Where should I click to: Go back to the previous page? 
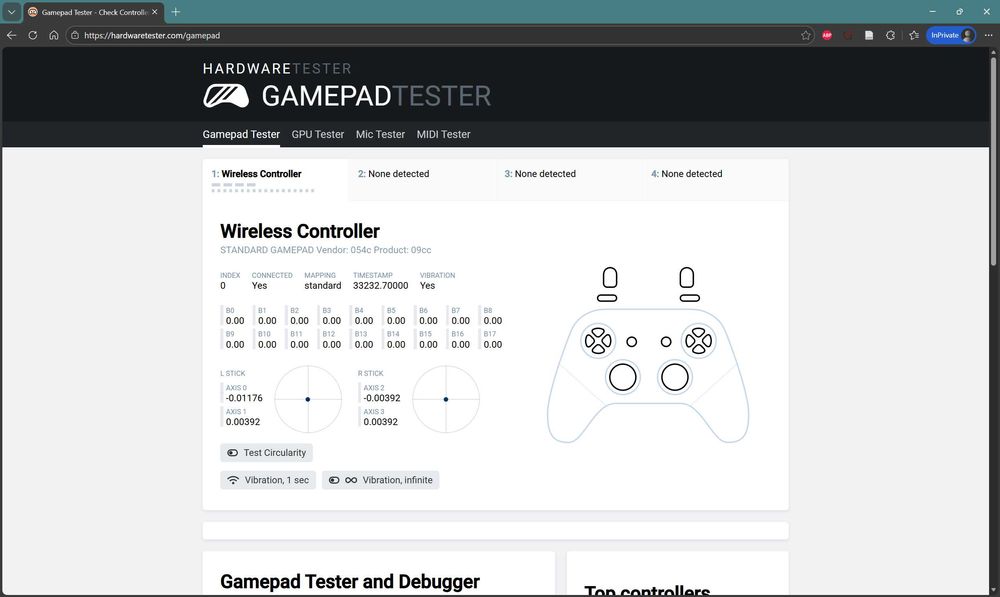[11, 35]
